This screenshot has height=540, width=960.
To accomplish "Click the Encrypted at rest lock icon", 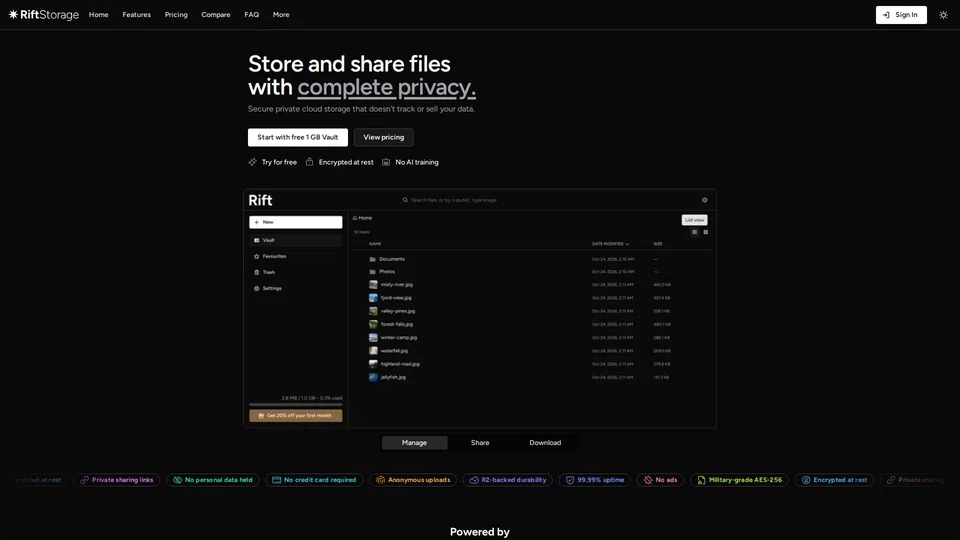I will [x=309, y=162].
